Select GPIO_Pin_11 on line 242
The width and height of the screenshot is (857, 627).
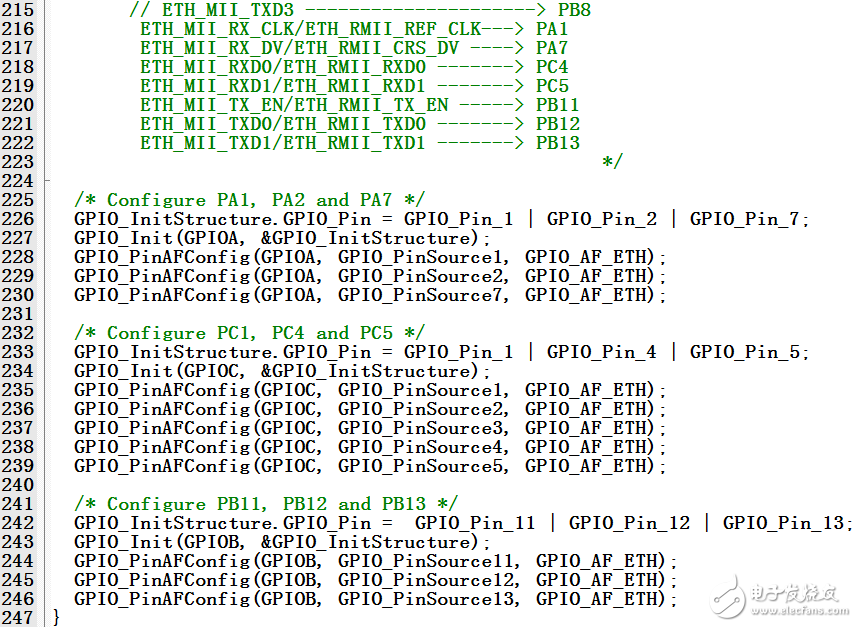[x=475, y=523]
